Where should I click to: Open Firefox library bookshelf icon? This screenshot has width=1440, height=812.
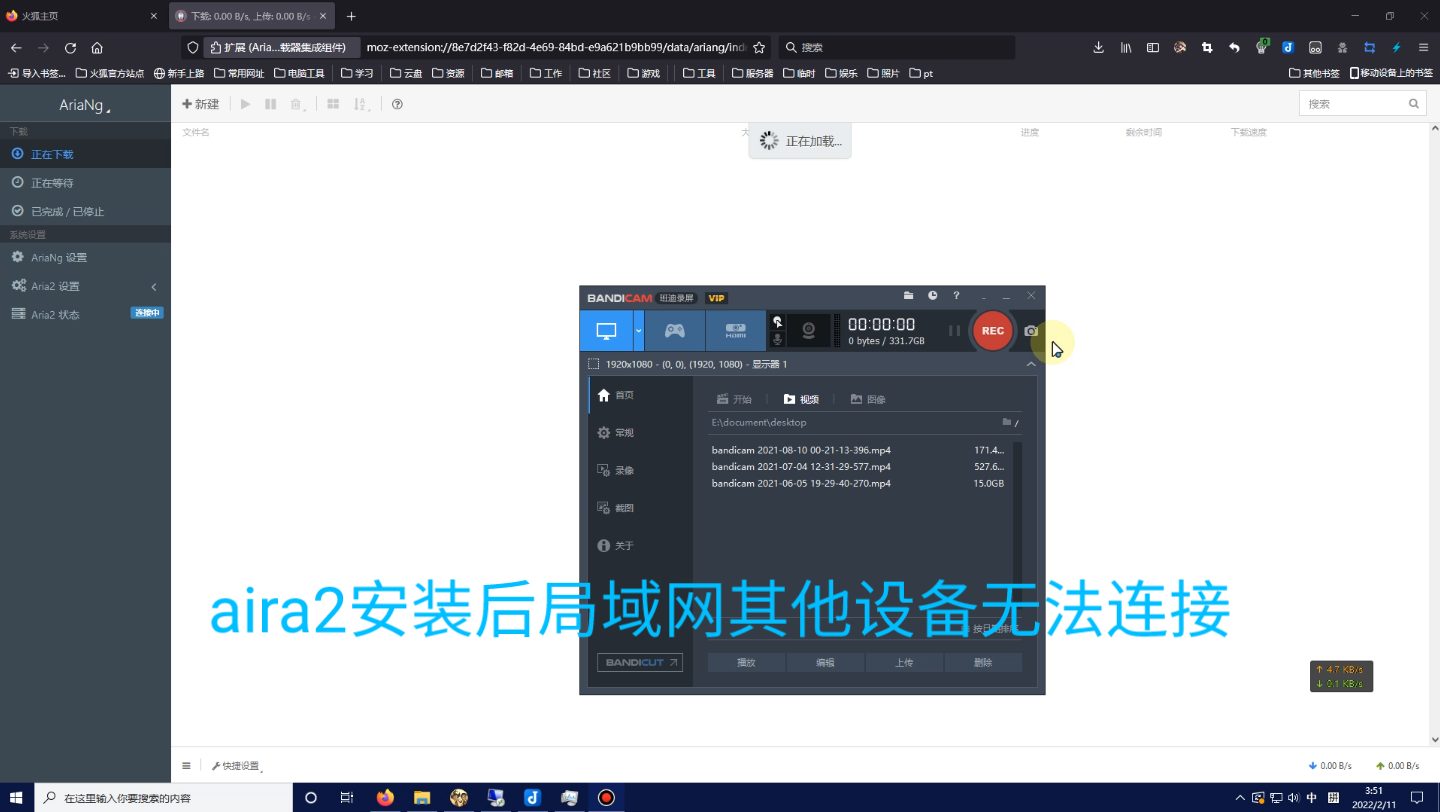(x=1126, y=47)
